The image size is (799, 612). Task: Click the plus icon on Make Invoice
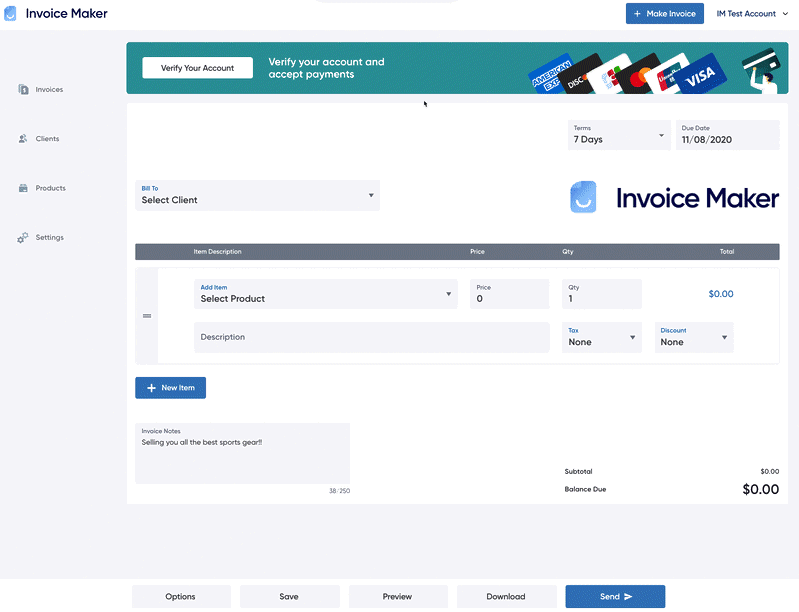pos(637,14)
